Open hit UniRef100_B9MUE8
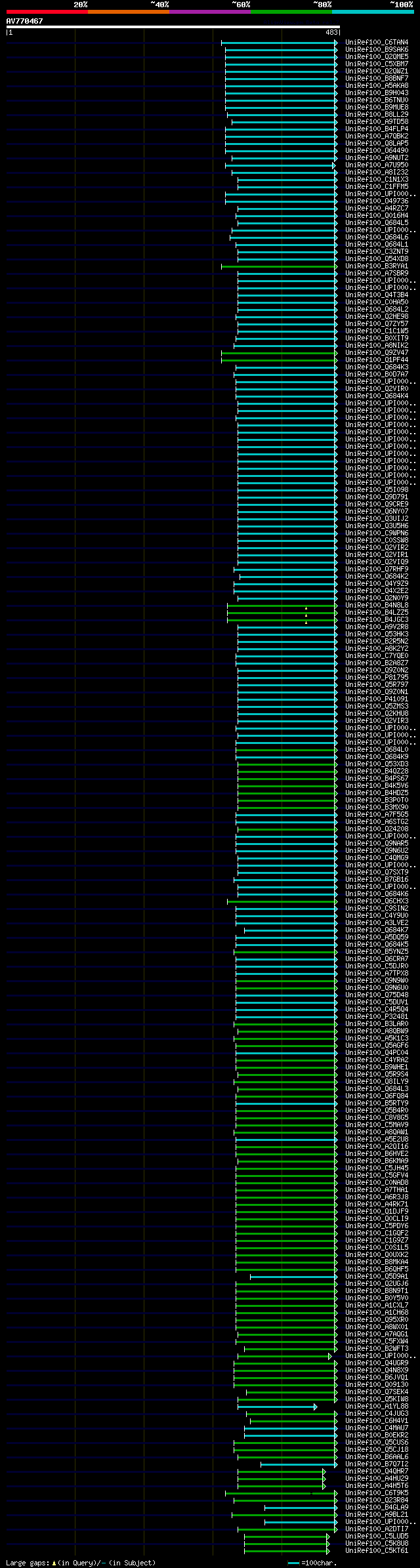Image resolution: width=420 pixels, height=1568 pixels. [377, 108]
